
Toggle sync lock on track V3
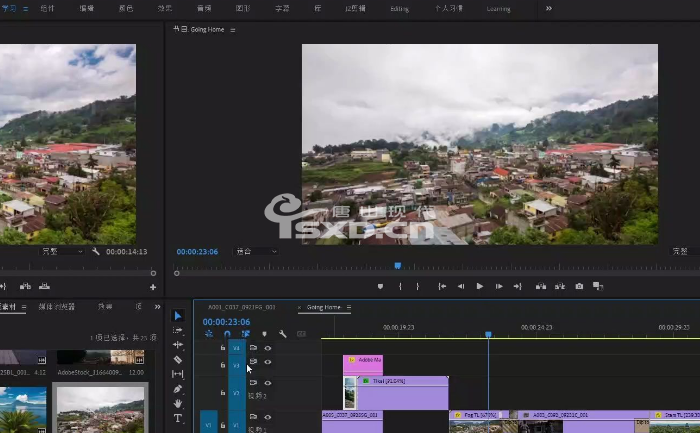tap(253, 362)
